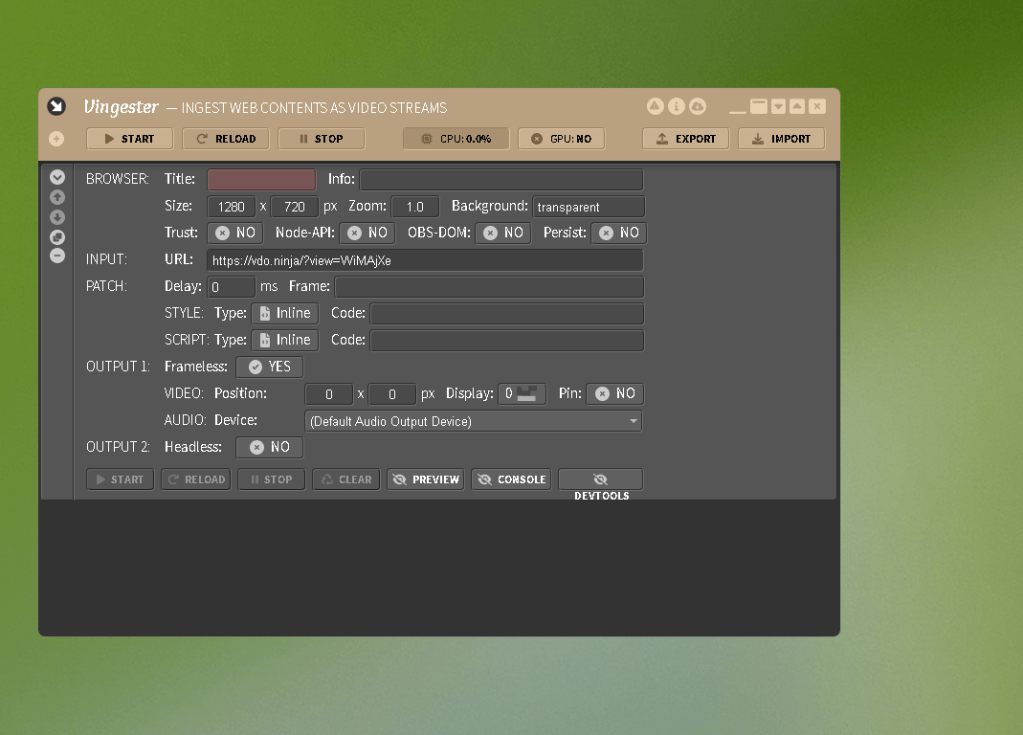Toggle the Trust option

[x=235, y=233]
